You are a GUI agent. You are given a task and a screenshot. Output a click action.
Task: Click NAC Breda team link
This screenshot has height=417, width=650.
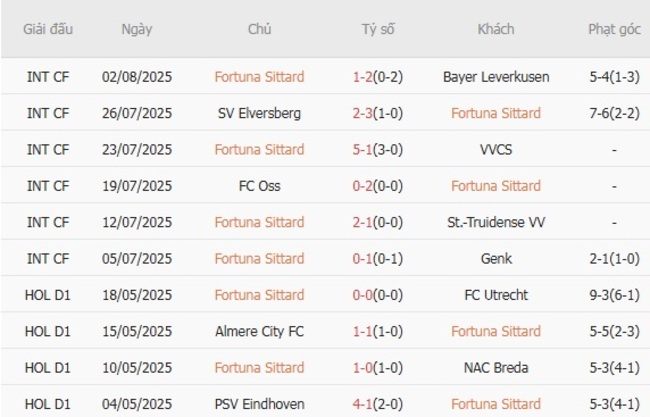(x=495, y=368)
